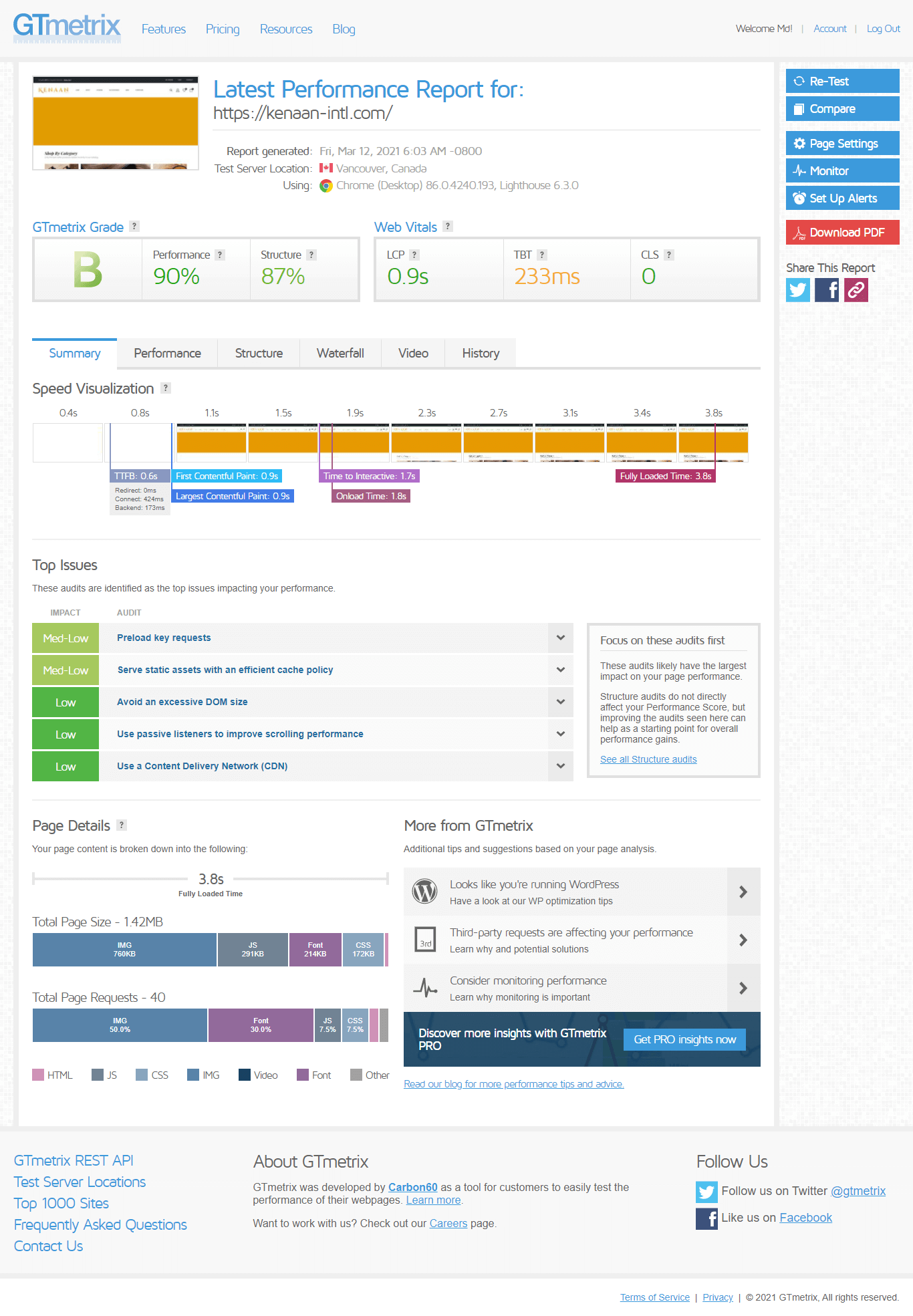Click Time to Interactive 1.7s marker

pos(369,476)
